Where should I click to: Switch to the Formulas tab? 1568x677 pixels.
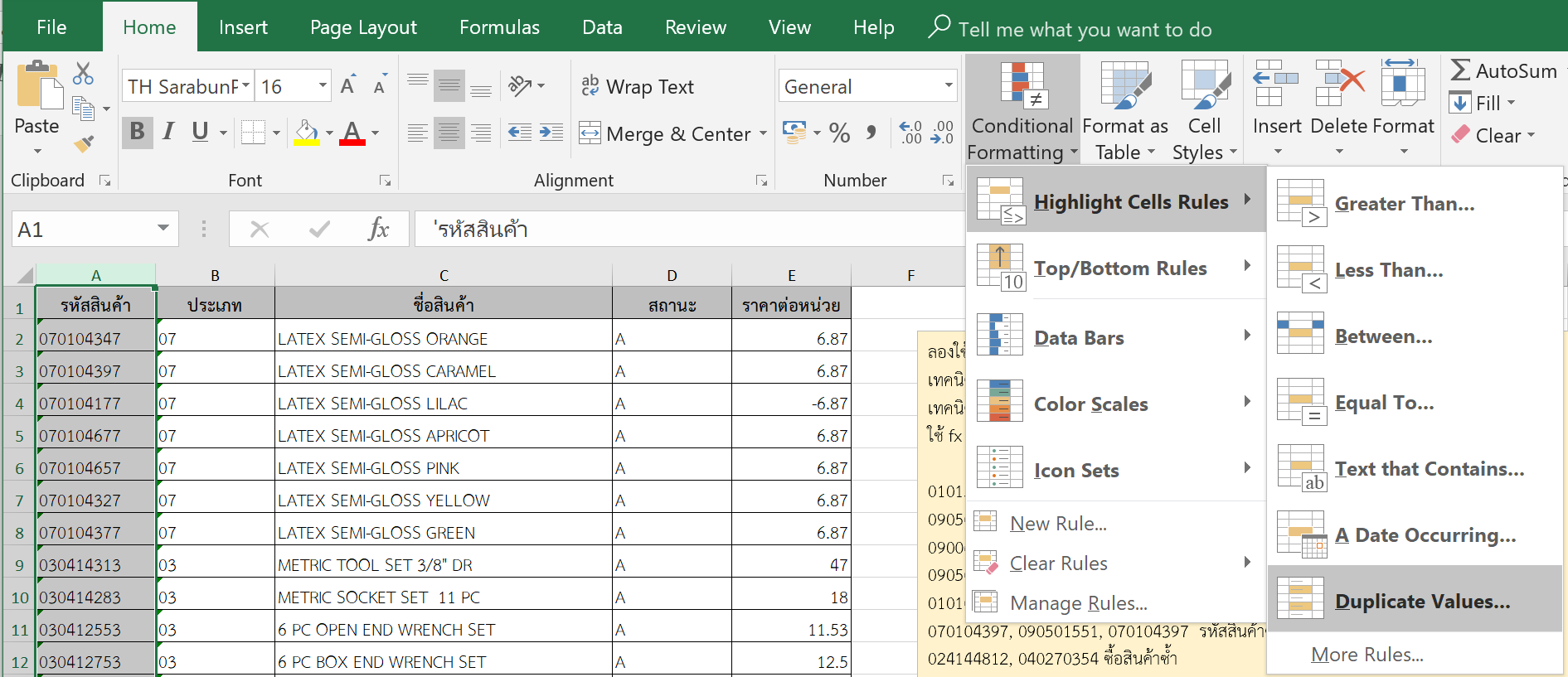pyautogui.click(x=499, y=27)
